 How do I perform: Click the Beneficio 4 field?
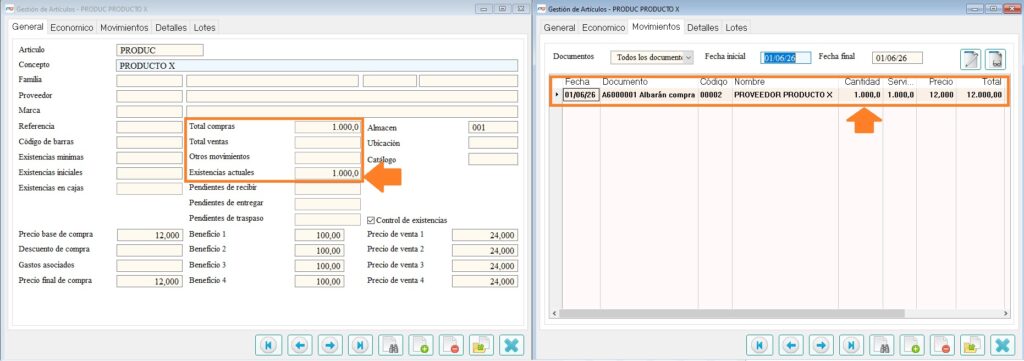319,281
